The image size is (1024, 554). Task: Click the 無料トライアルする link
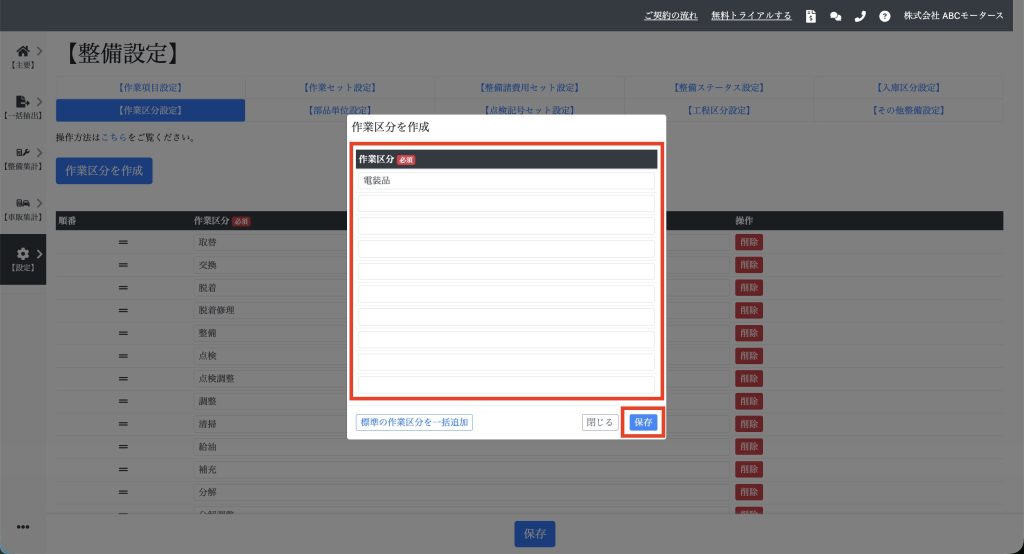click(751, 16)
